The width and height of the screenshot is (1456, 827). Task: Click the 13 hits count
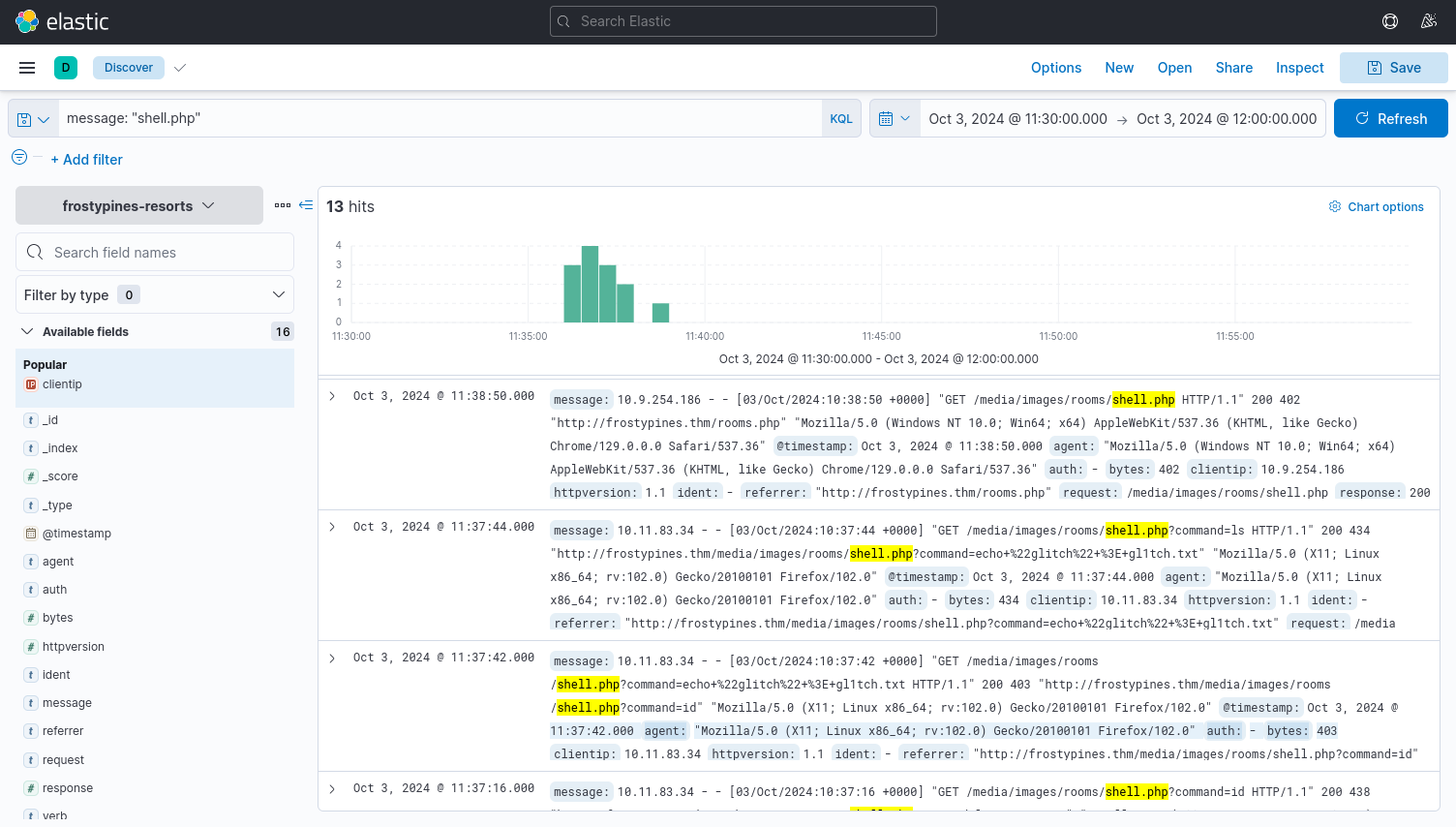[x=349, y=206]
